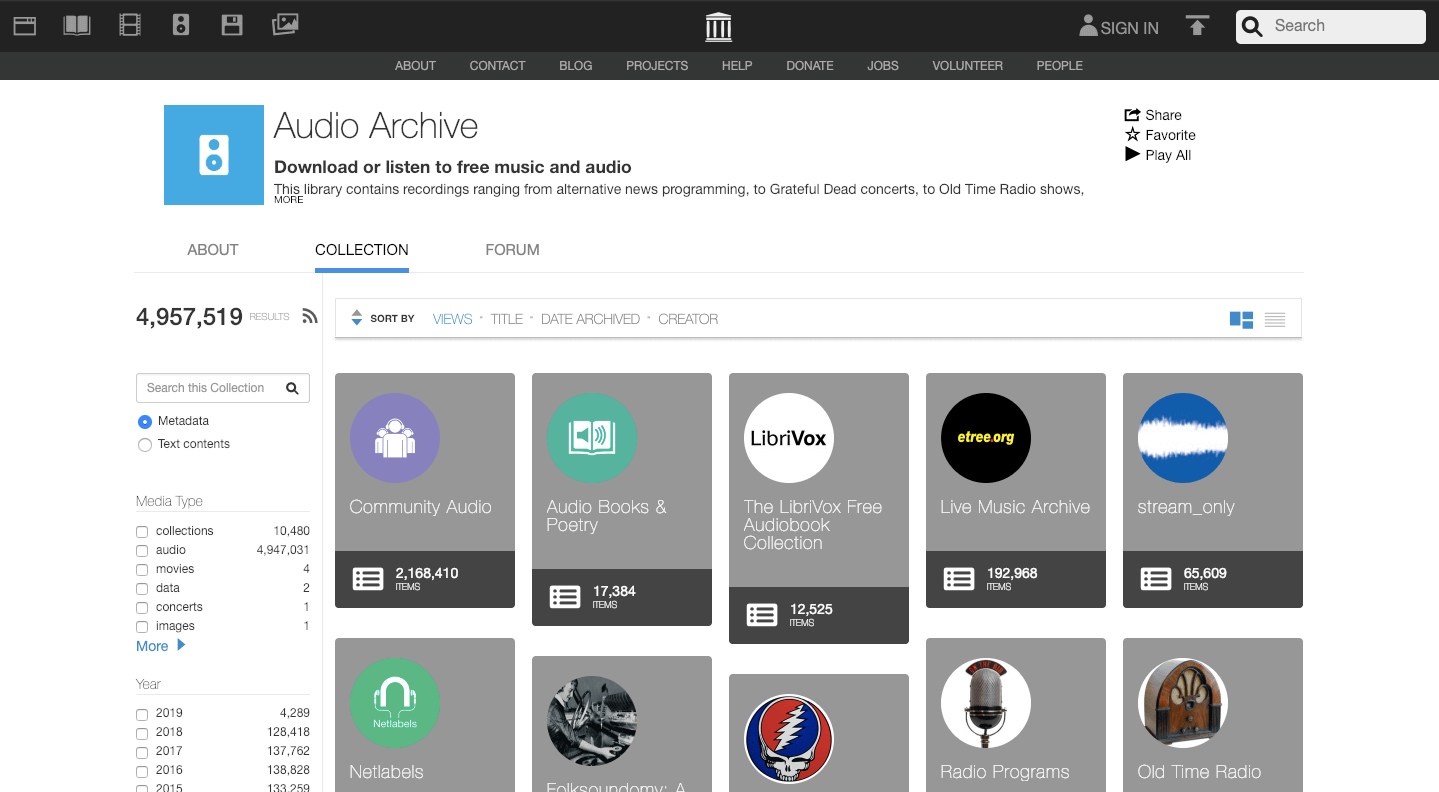
Task: Click the Search this Collection field
Action: (x=223, y=388)
